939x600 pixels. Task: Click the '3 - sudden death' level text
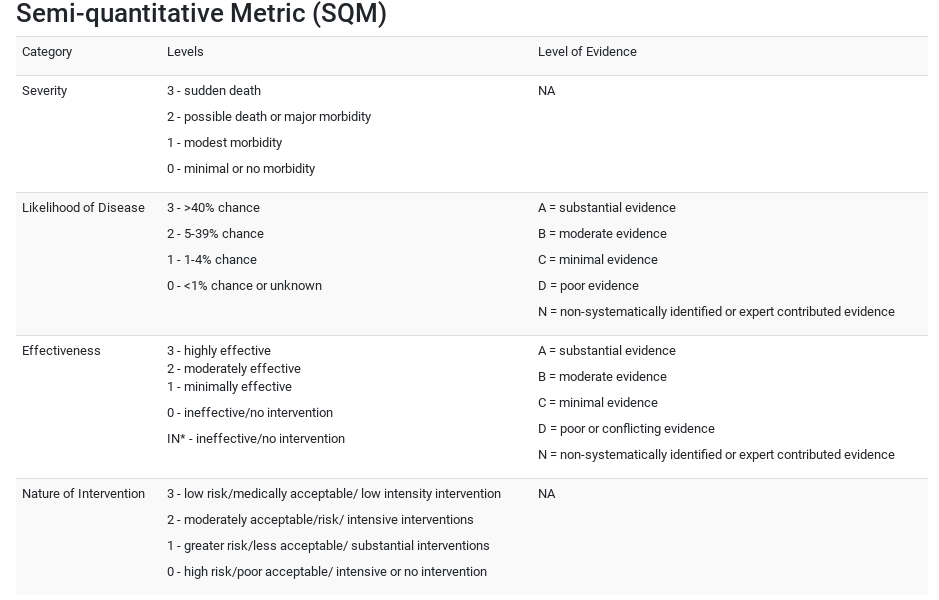(x=214, y=91)
